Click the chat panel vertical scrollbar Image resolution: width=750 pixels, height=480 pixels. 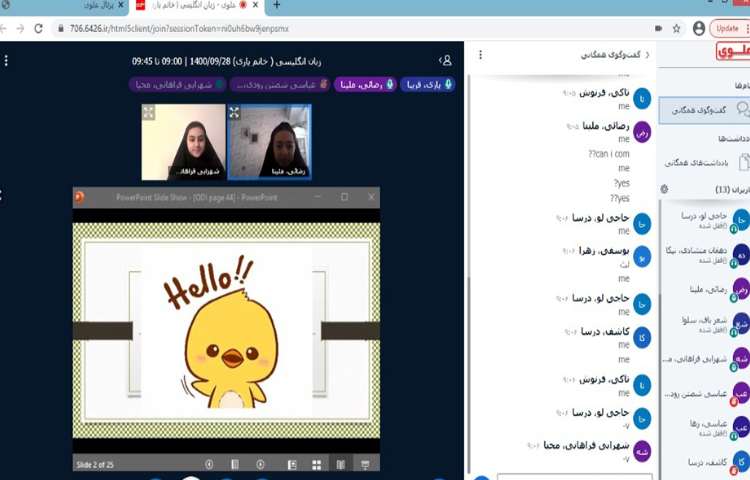pyautogui.click(x=469, y=373)
